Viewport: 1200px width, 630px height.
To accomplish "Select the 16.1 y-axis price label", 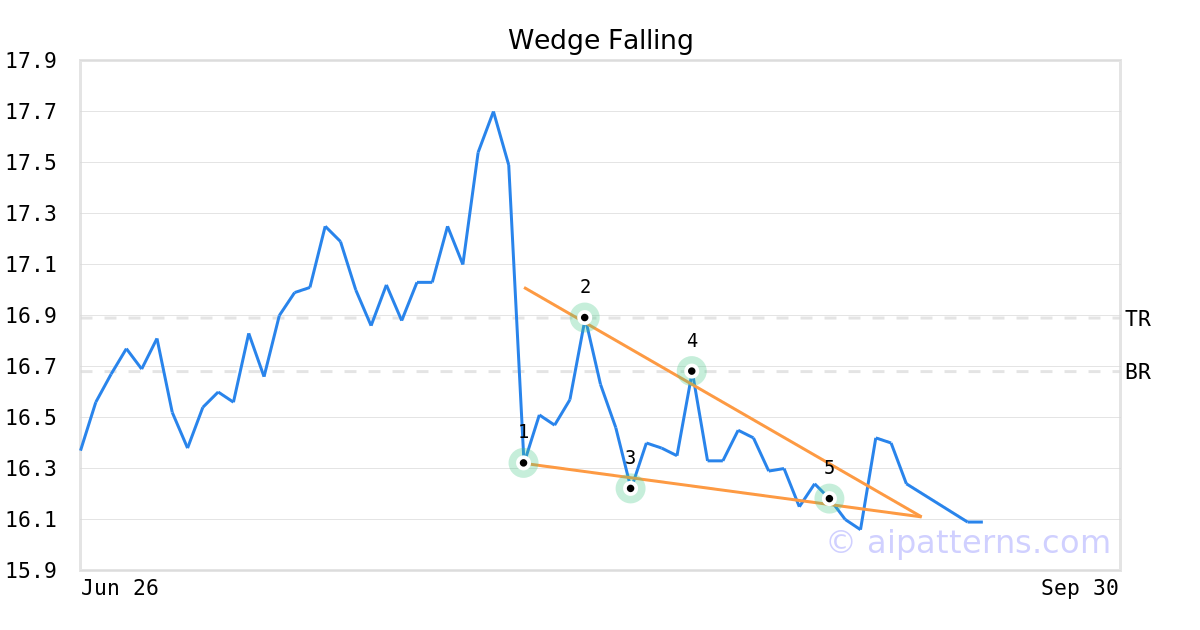I will coord(30,520).
